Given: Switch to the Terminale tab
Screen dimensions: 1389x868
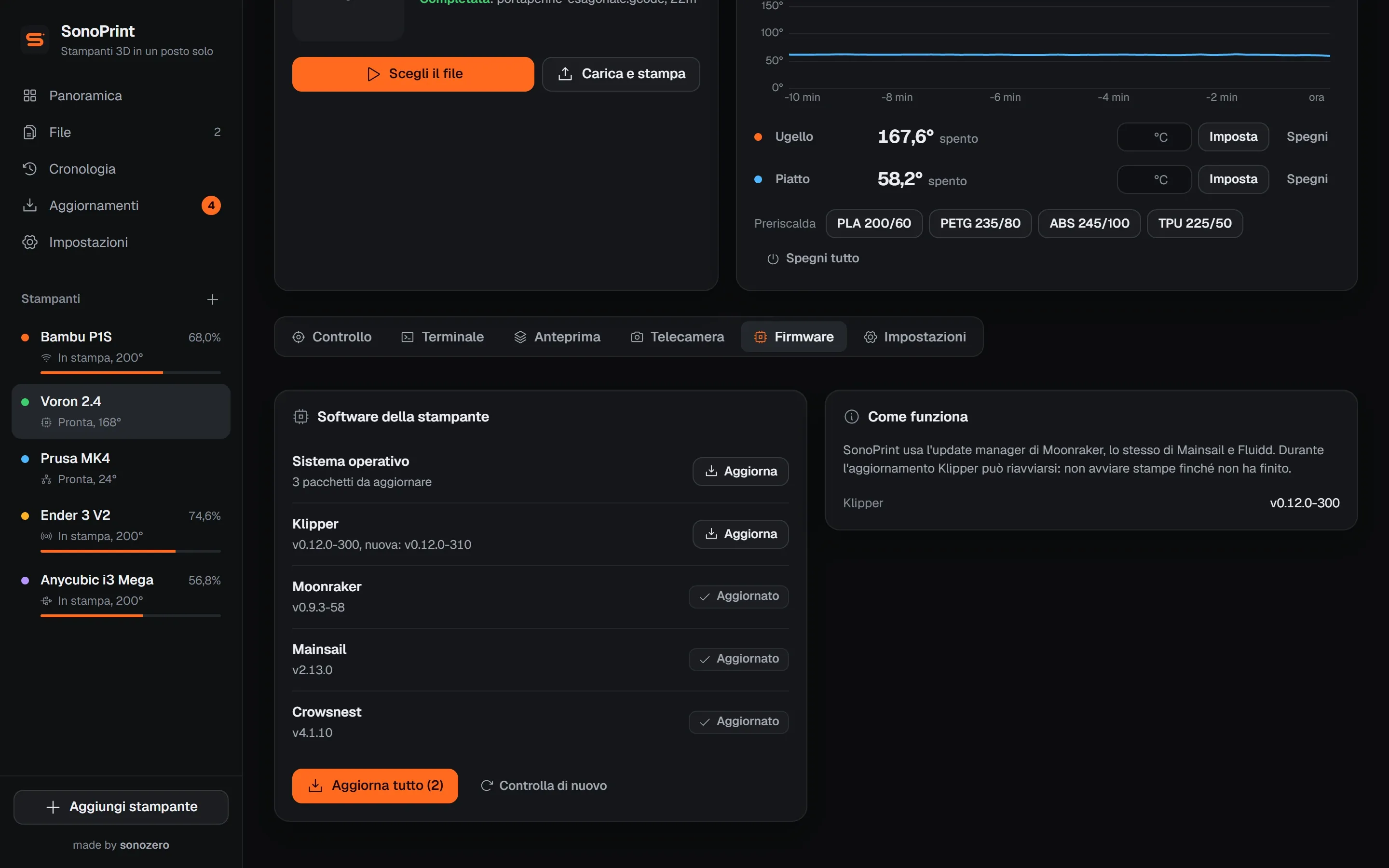Looking at the screenshot, I should (x=443, y=337).
